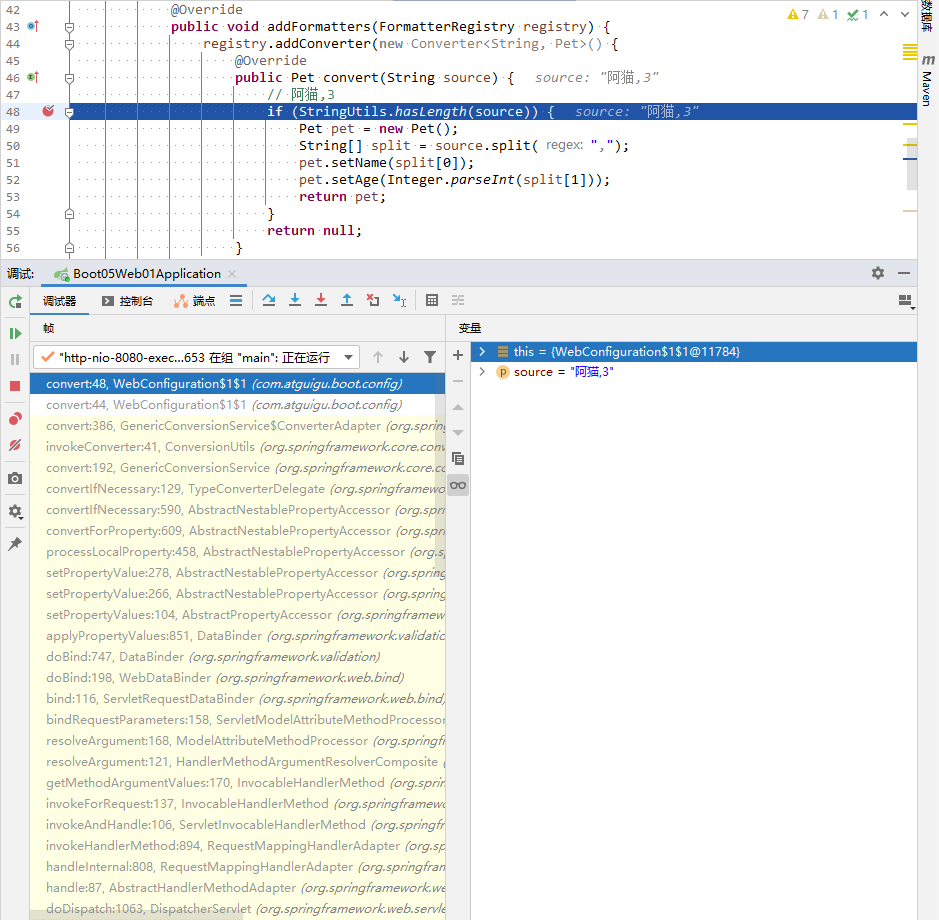The height and width of the screenshot is (920, 939).
Task: Click the Step Over icon
Action: (269, 300)
